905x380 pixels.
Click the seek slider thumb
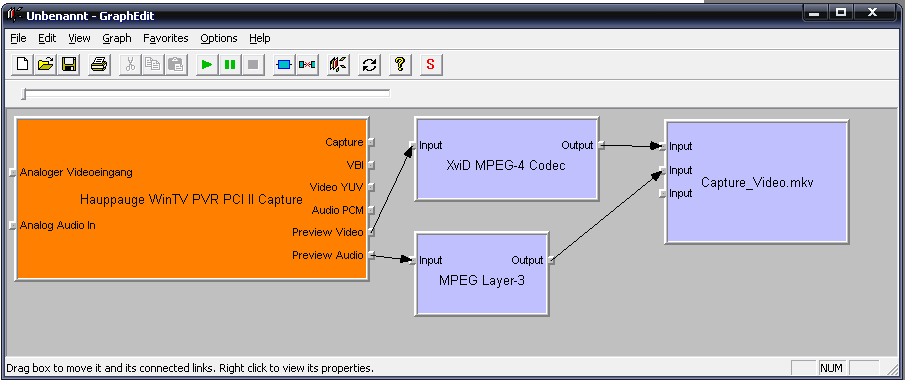pyautogui.click(x=24, y=94)
